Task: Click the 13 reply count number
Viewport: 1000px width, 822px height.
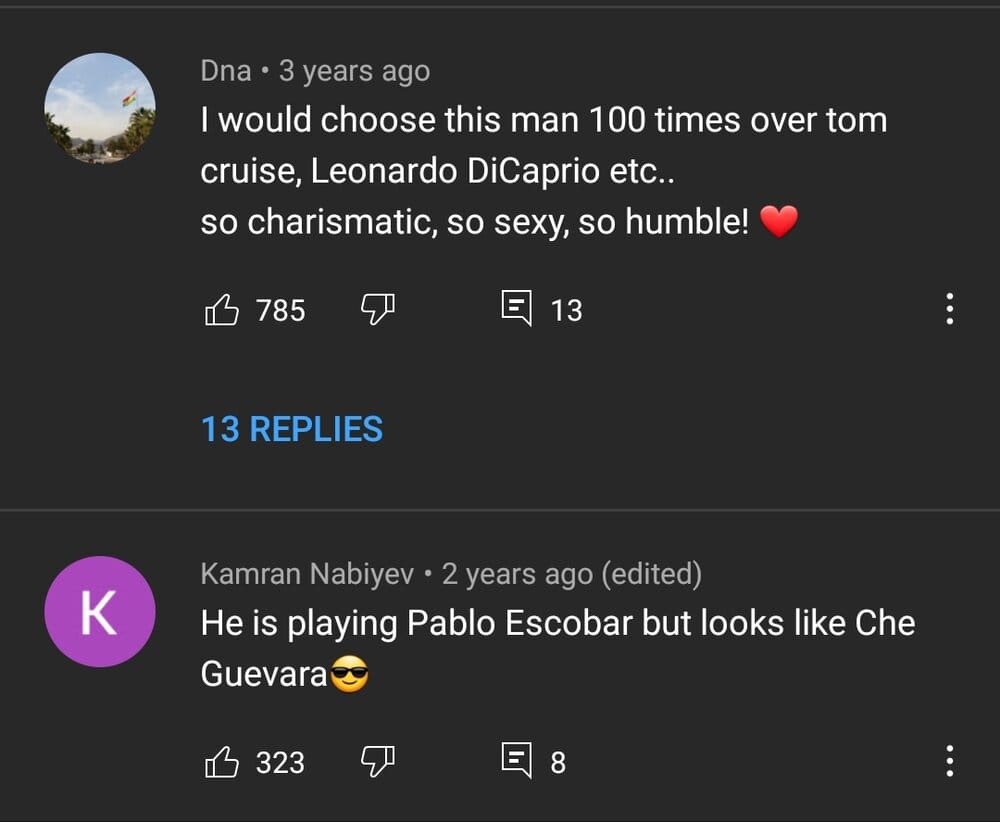Action: point(566,311)
